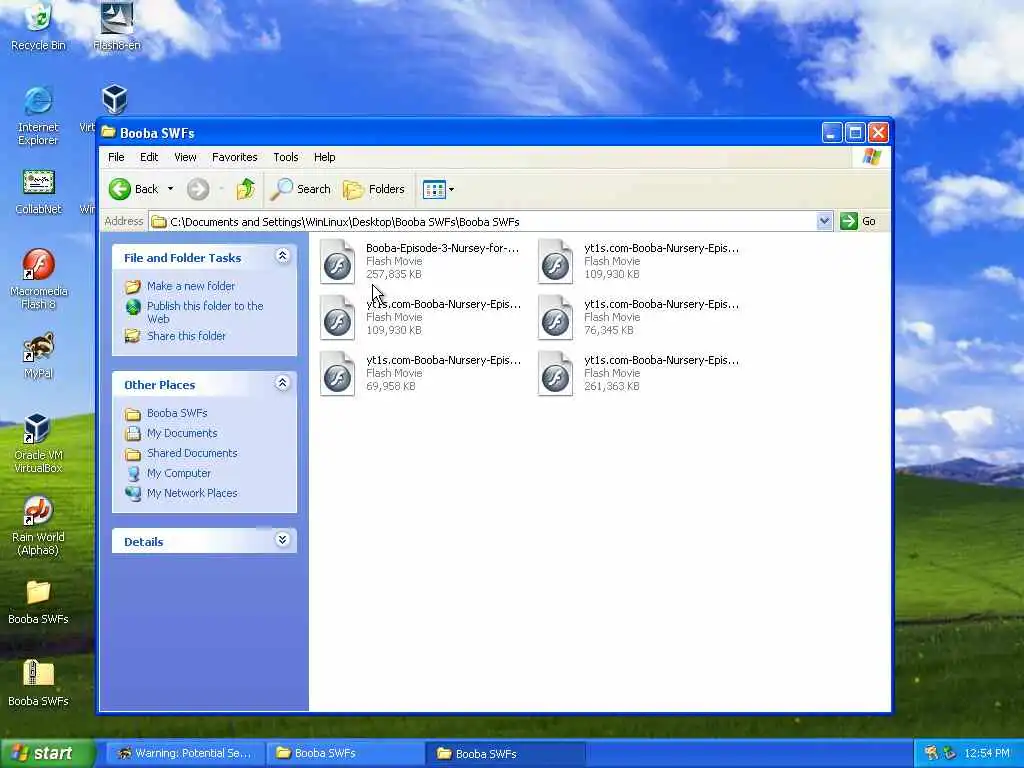The height and width of the screenshot is (768, 1024).
Task: Go to Booba SWFs in Other Places
Action: pos(177,413)
